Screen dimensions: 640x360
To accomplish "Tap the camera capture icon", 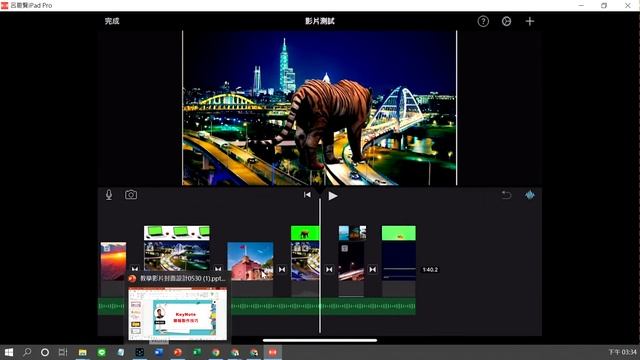I will [131, 195].
